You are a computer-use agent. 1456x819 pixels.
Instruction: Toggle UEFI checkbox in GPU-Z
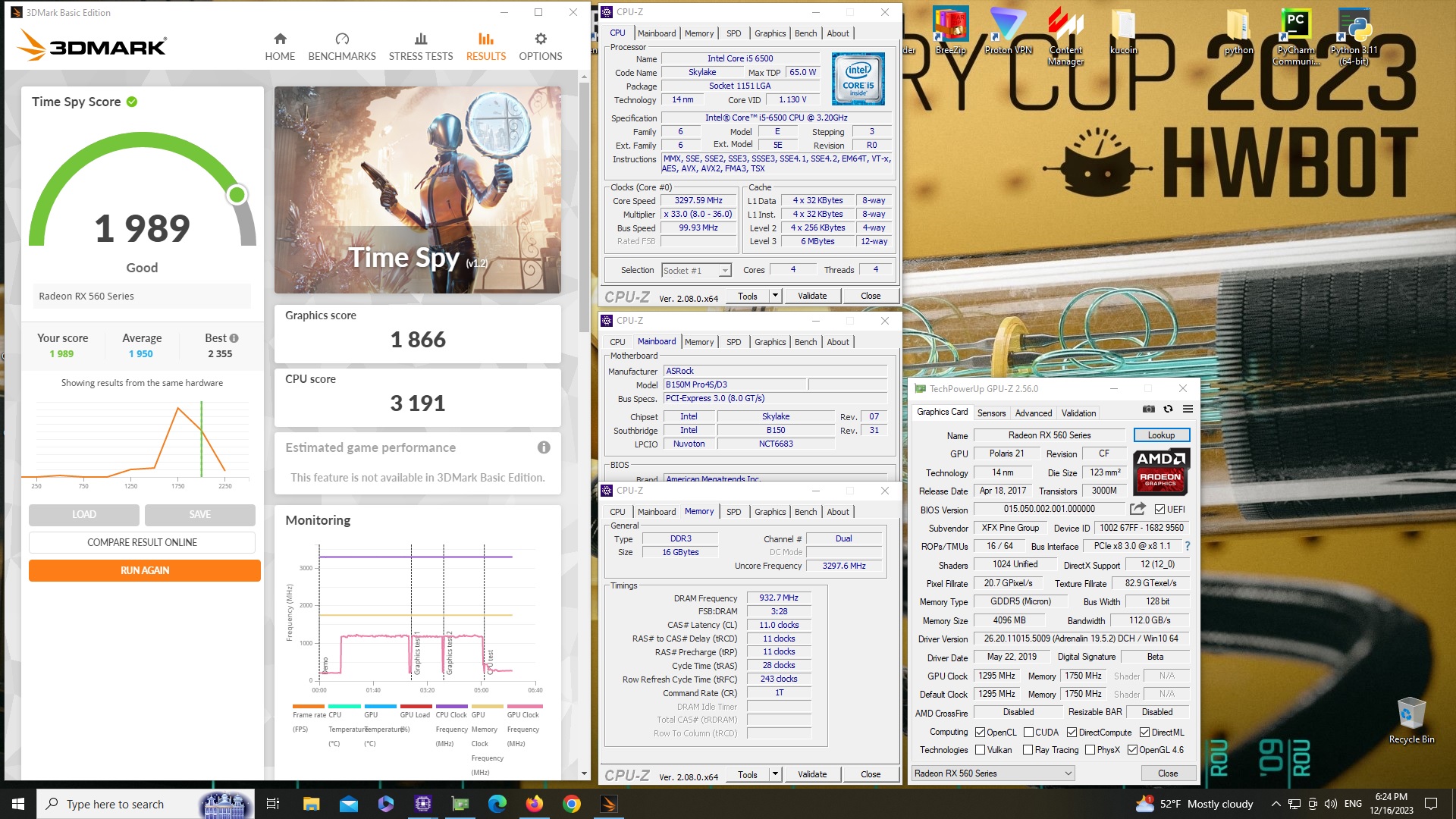tap(1159, 509)
